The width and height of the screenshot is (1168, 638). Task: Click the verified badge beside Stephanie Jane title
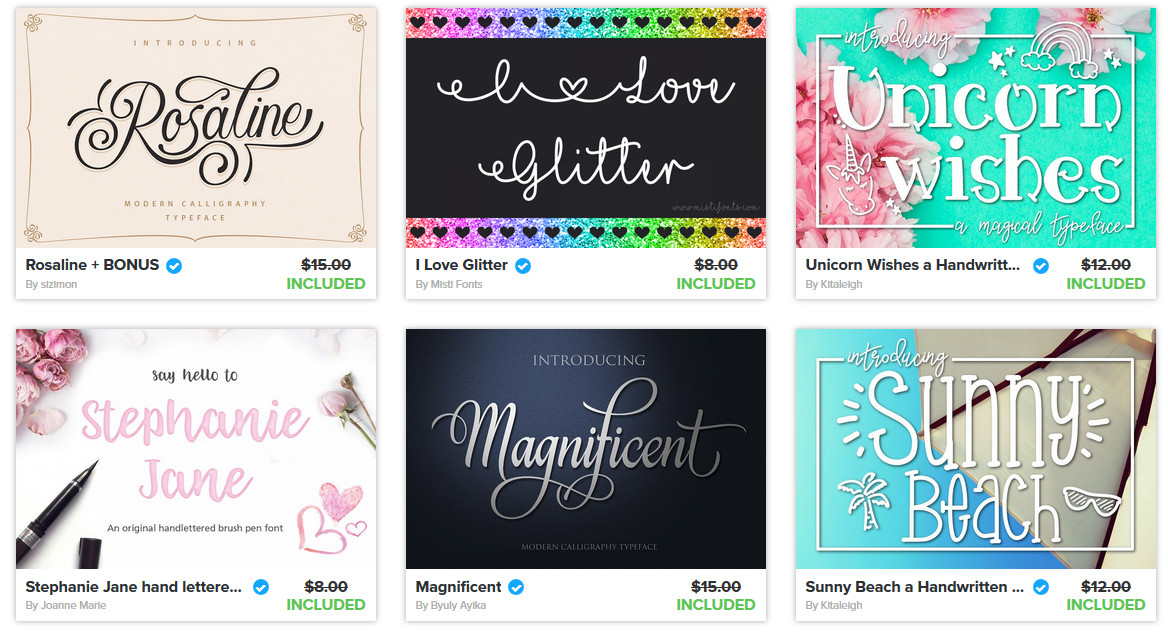click(261, 587)
